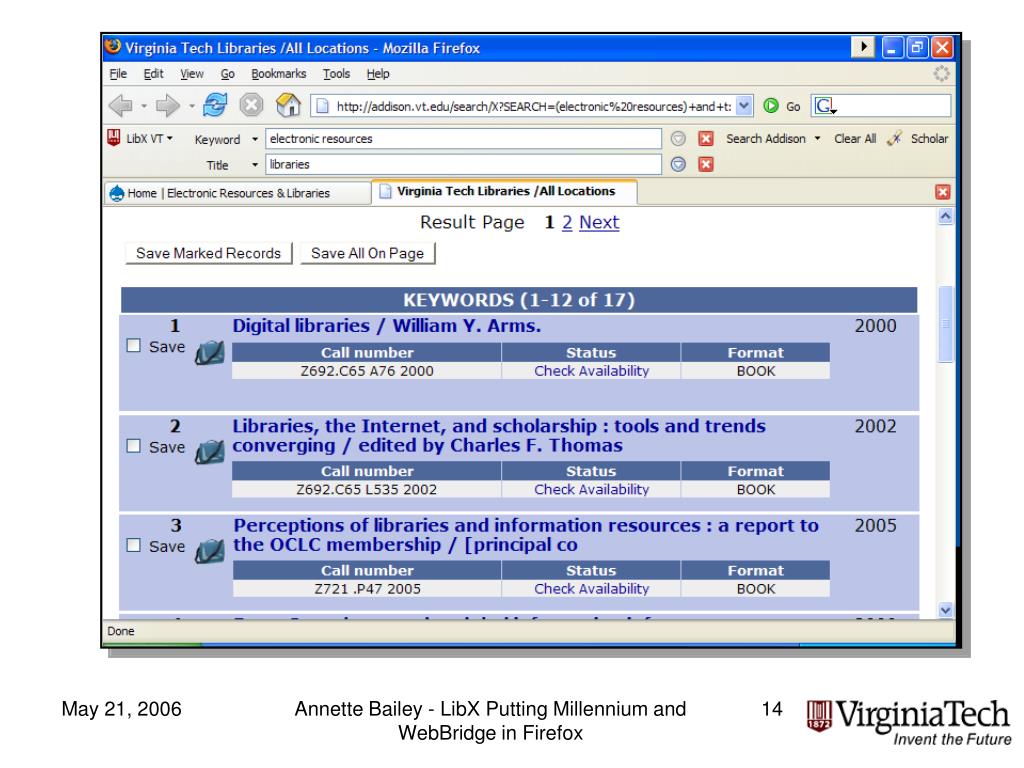Click the Firefox logo in the title bar

[113, 47]
